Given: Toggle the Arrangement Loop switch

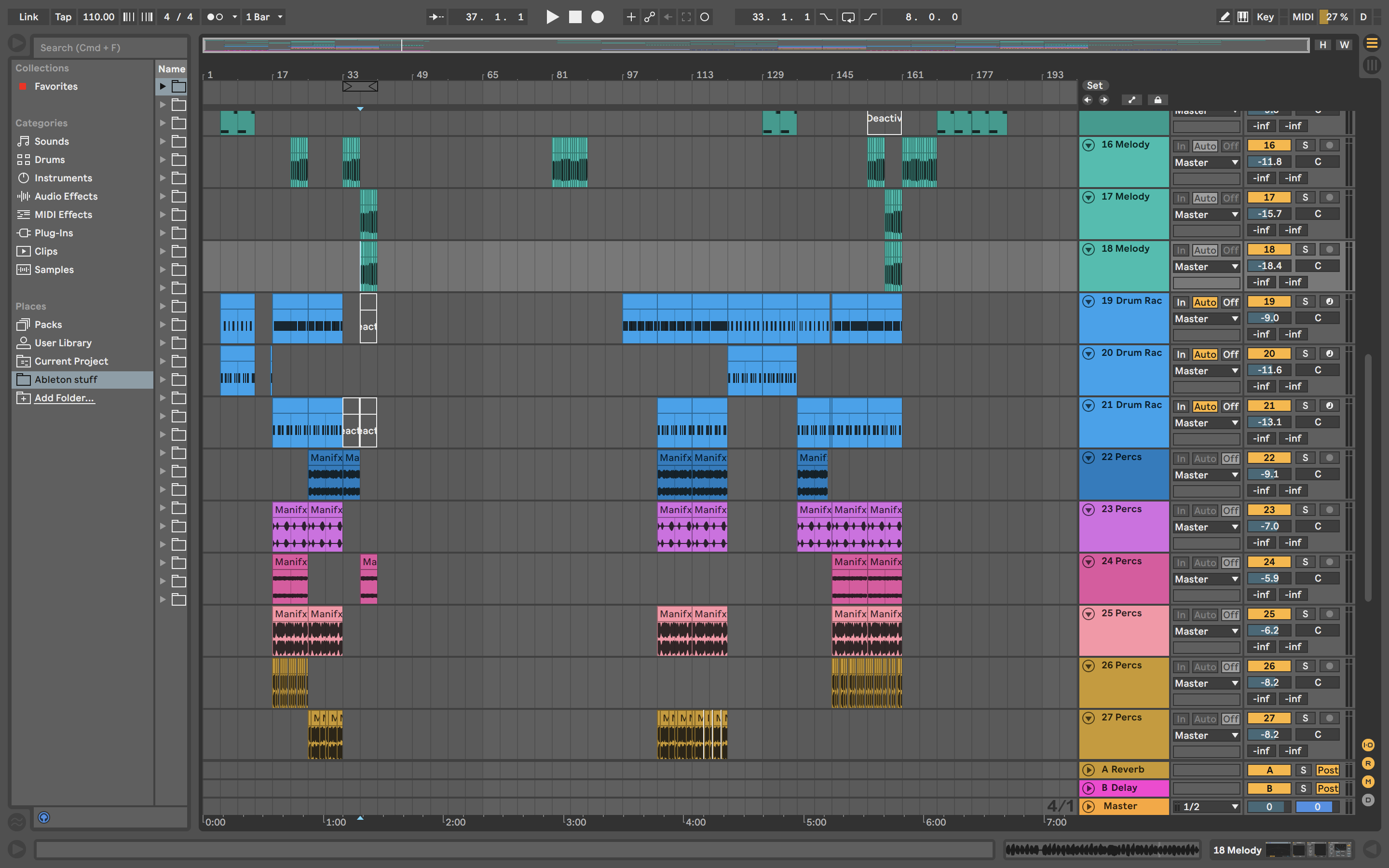Looking at the screenshot, I should click(848, 17).
